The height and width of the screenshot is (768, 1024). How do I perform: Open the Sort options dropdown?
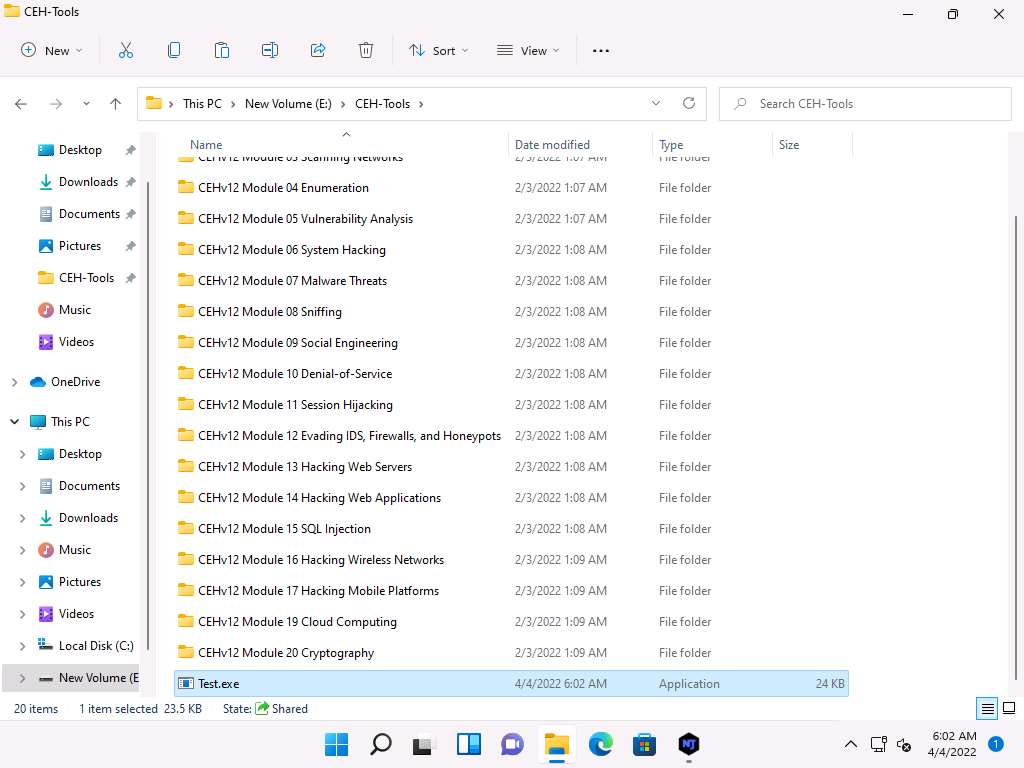click(438, 50)
